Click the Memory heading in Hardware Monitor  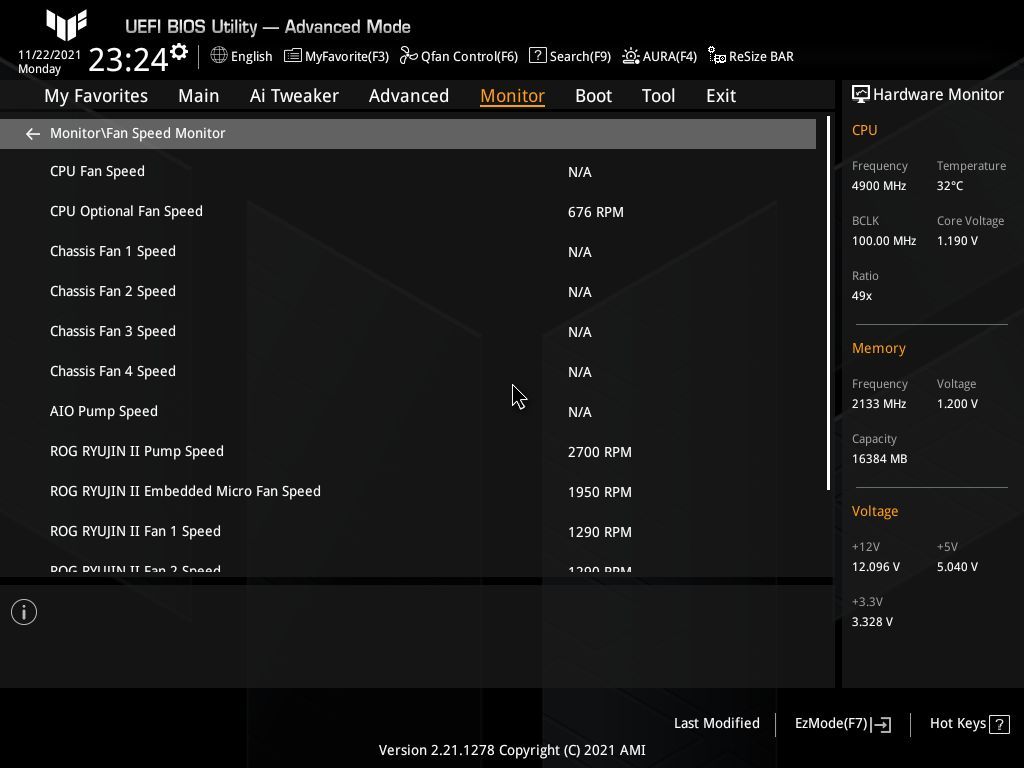tap(878, 348)
